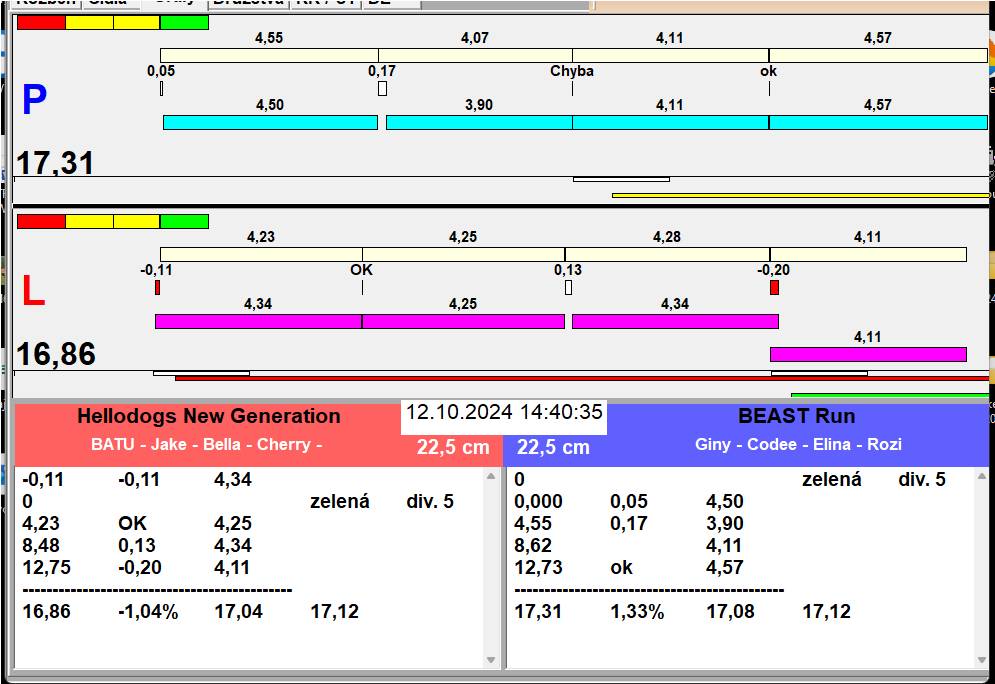
Task: Click the BEAST Run team header
Action: (796, 416)
